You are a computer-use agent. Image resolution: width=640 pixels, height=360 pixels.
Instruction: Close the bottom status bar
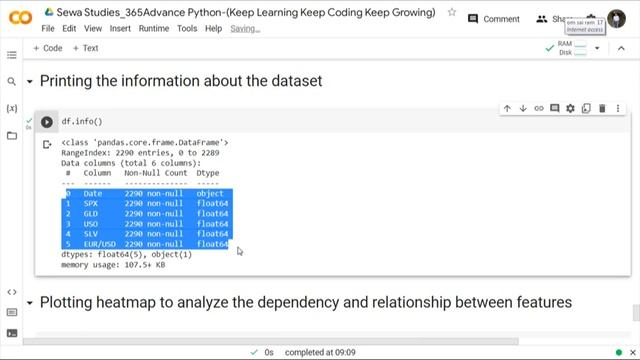coord(633,352)
